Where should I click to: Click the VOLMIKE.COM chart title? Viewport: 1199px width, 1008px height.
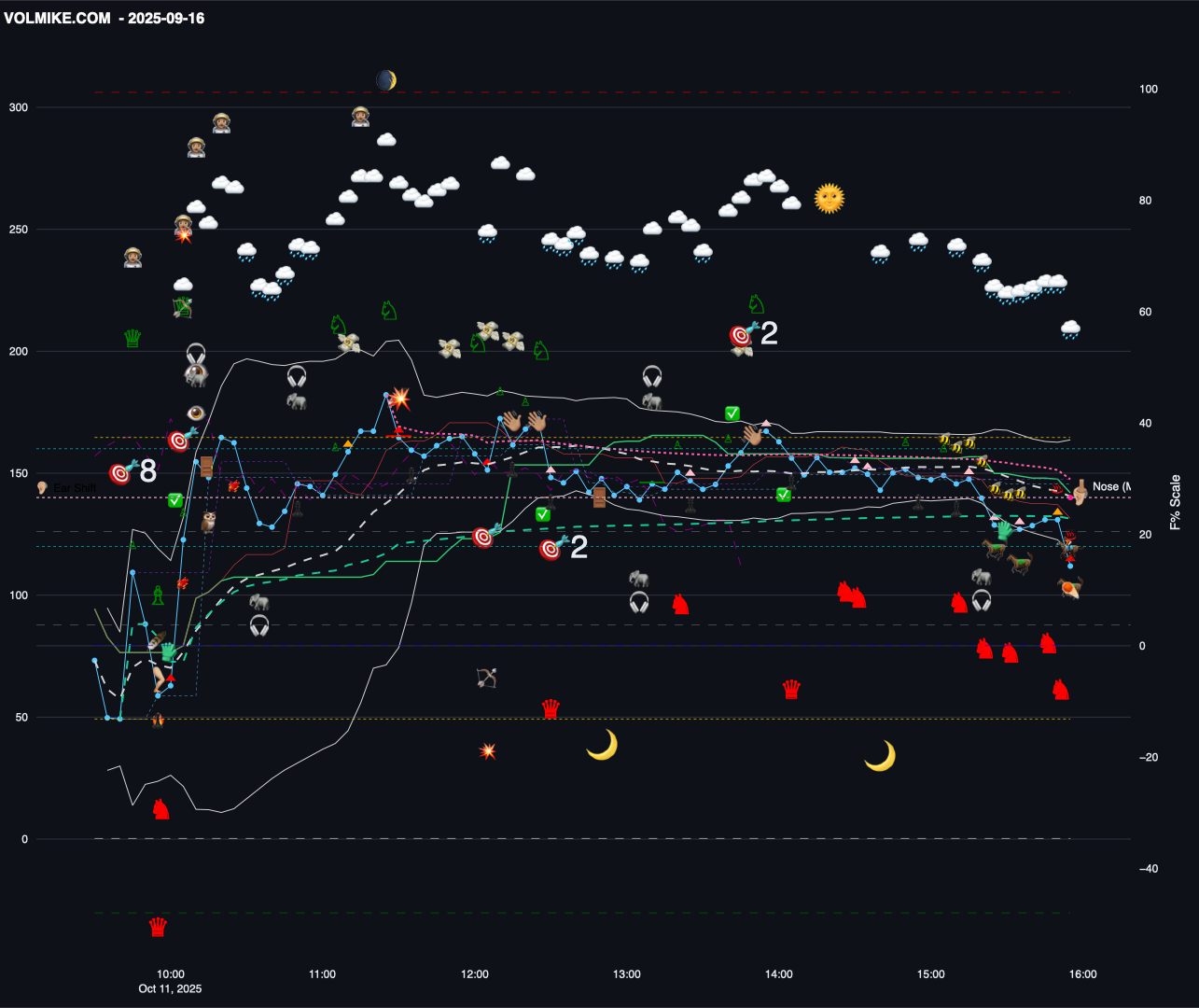[x=57, y=18]
